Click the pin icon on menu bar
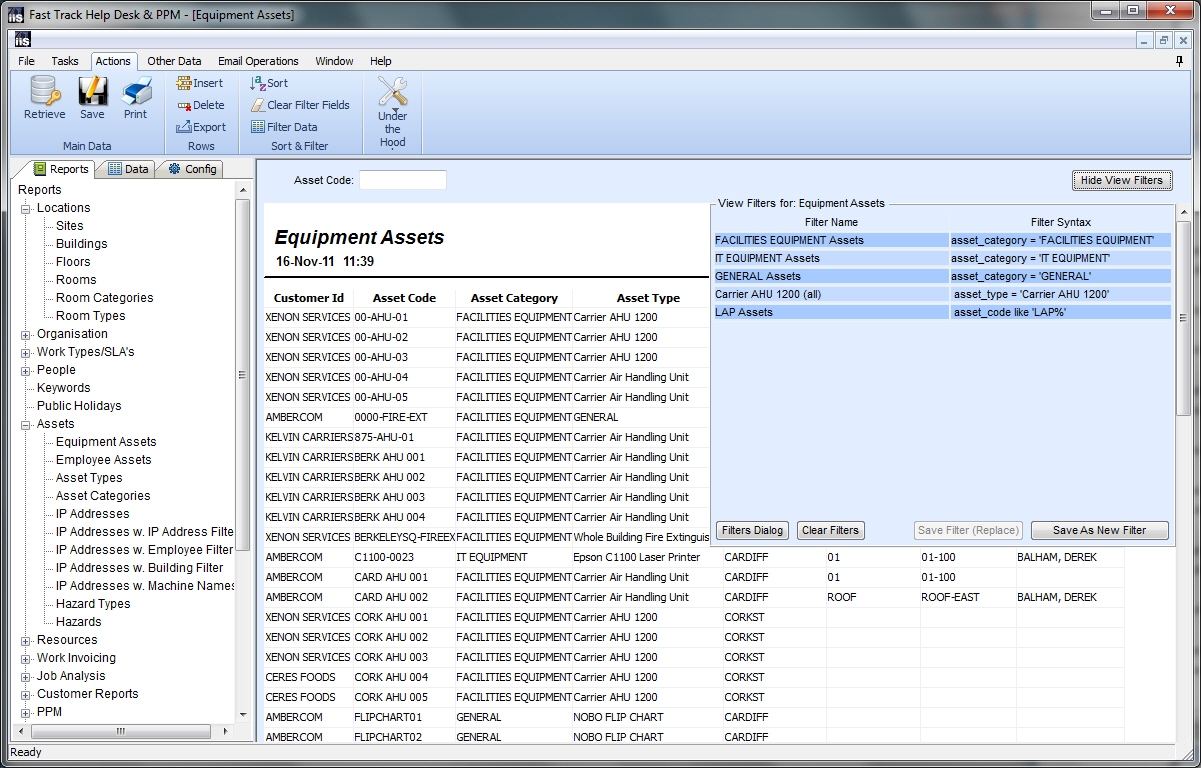This screenshot has width=1201, height=768. tap(1180, 61)
